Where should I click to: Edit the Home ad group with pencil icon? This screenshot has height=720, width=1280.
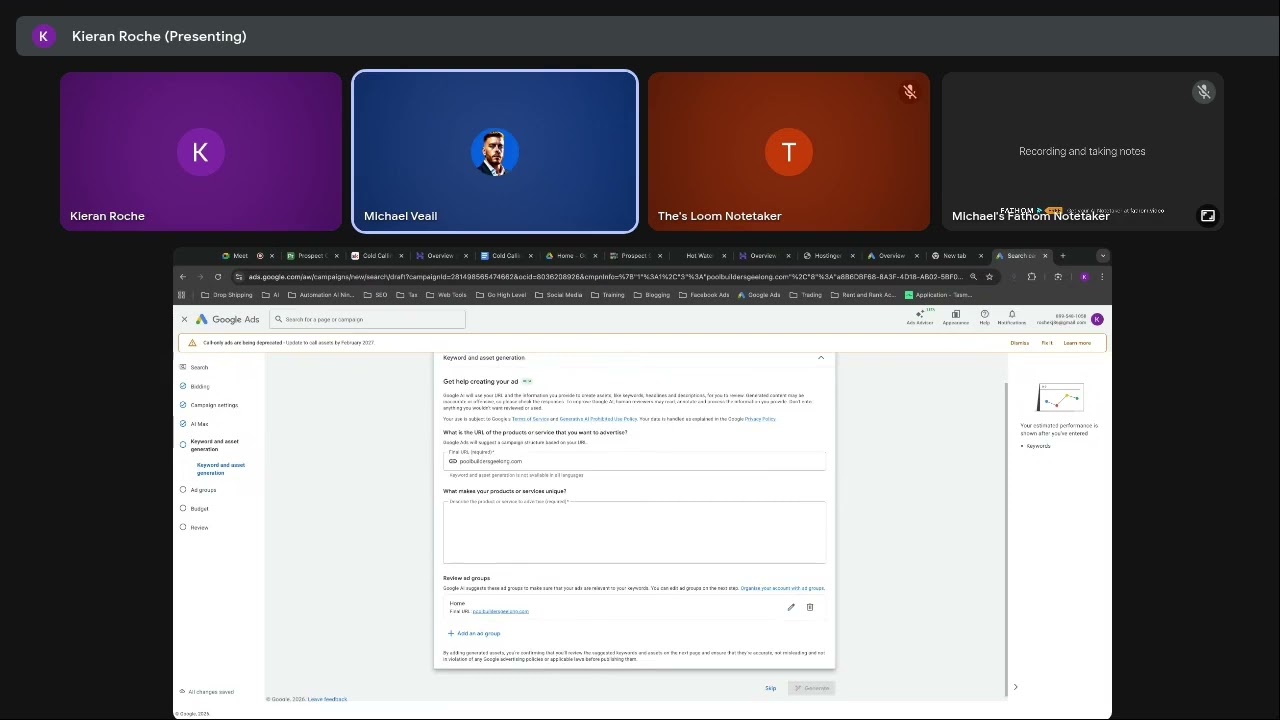point(791,607)
